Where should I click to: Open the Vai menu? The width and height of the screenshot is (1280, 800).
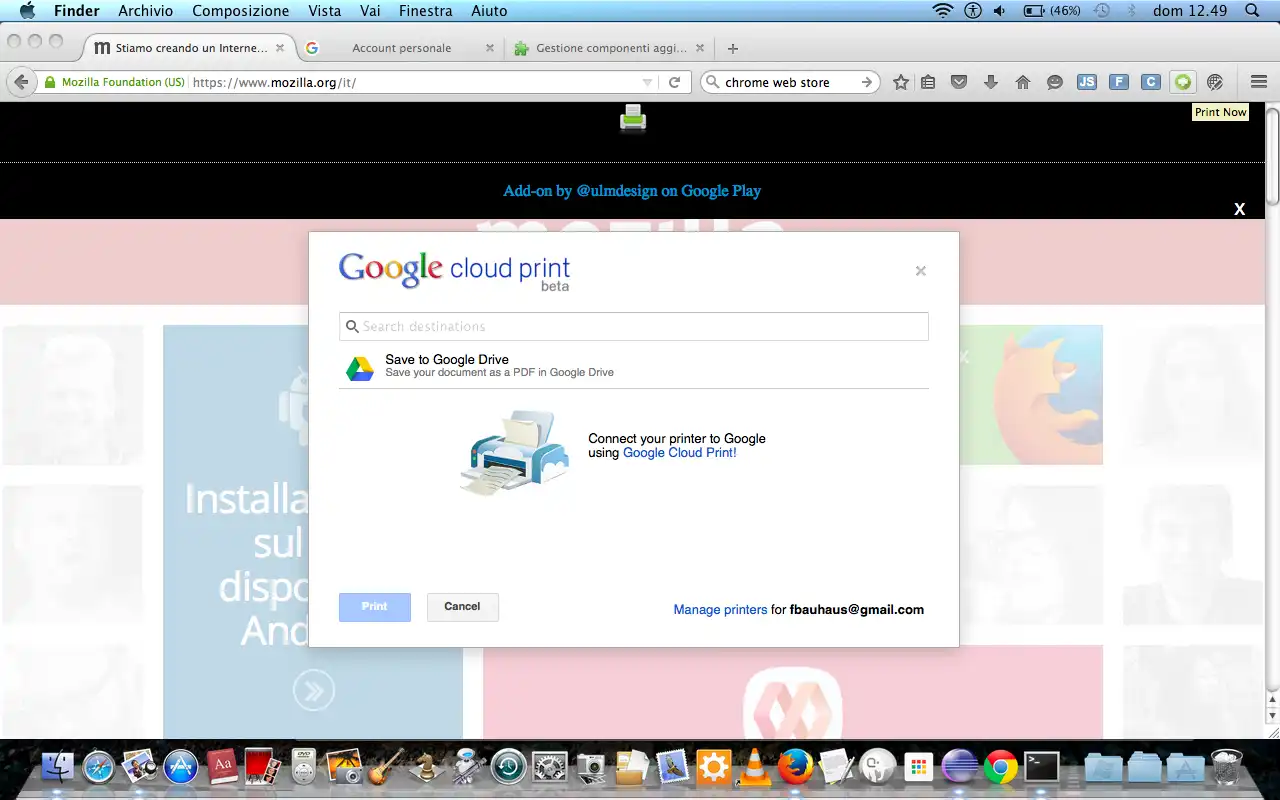[370, 11]
